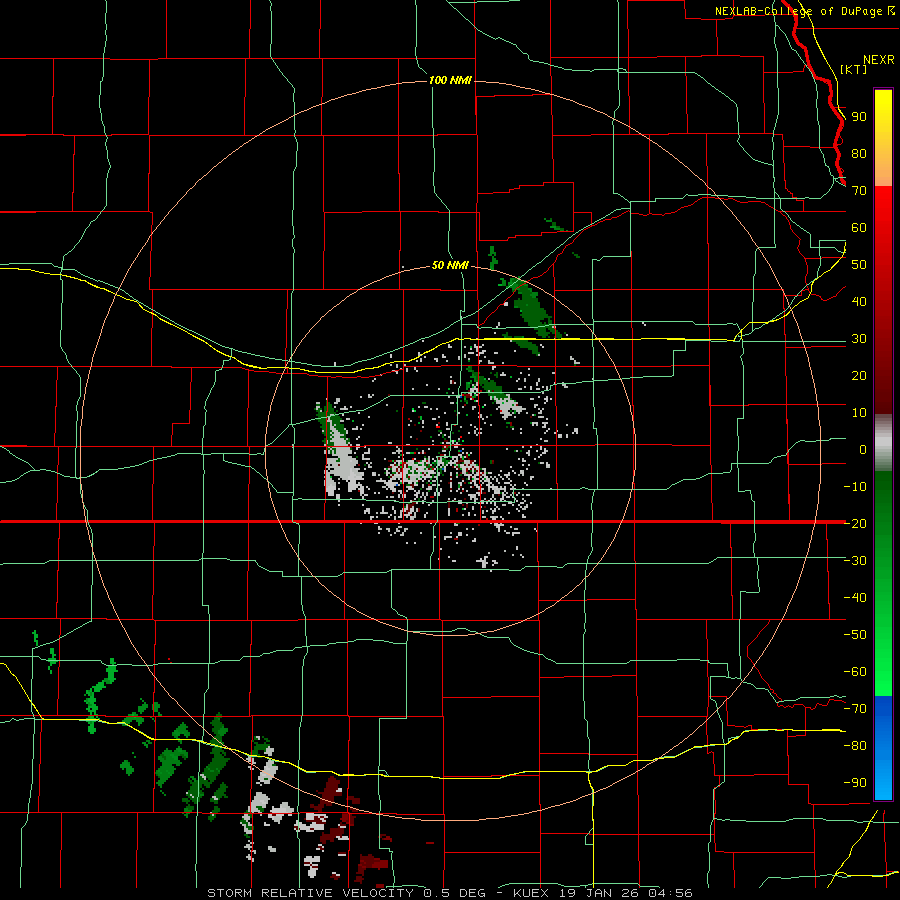Click the 30 value on velocity scale
This screenshot has height=900, width=900.
coord(859,339)
